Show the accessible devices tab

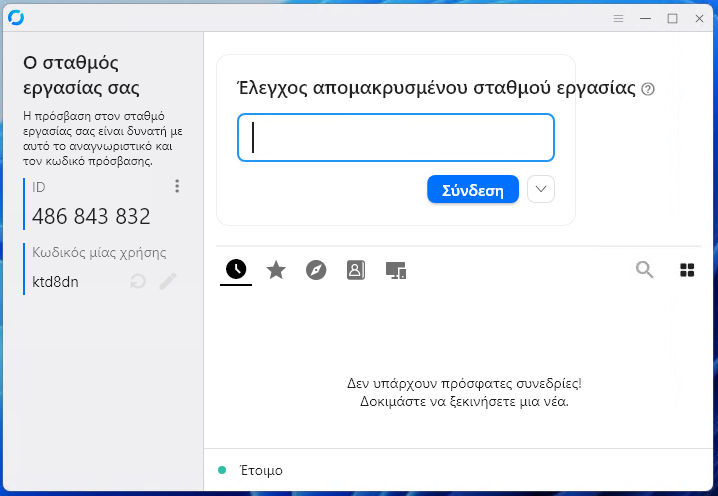(x=396, y=270)
